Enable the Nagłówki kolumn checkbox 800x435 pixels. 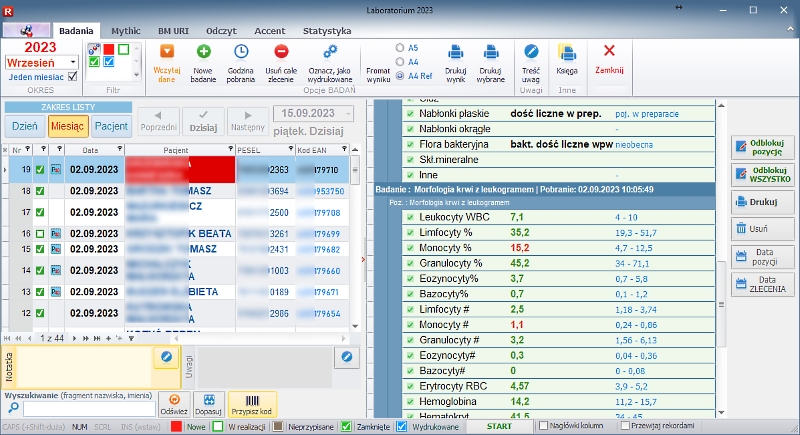(x=543, y=426)
